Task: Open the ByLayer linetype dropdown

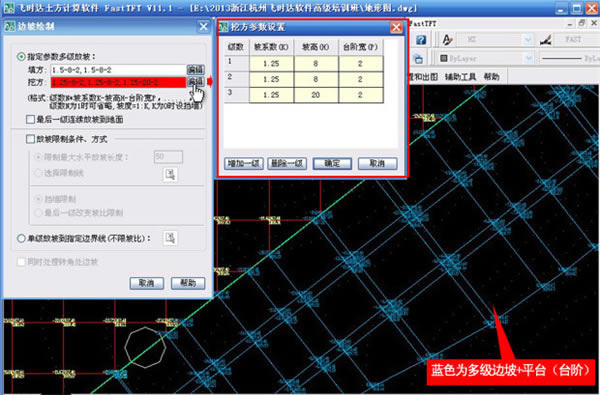Action: tap(569, 59)
